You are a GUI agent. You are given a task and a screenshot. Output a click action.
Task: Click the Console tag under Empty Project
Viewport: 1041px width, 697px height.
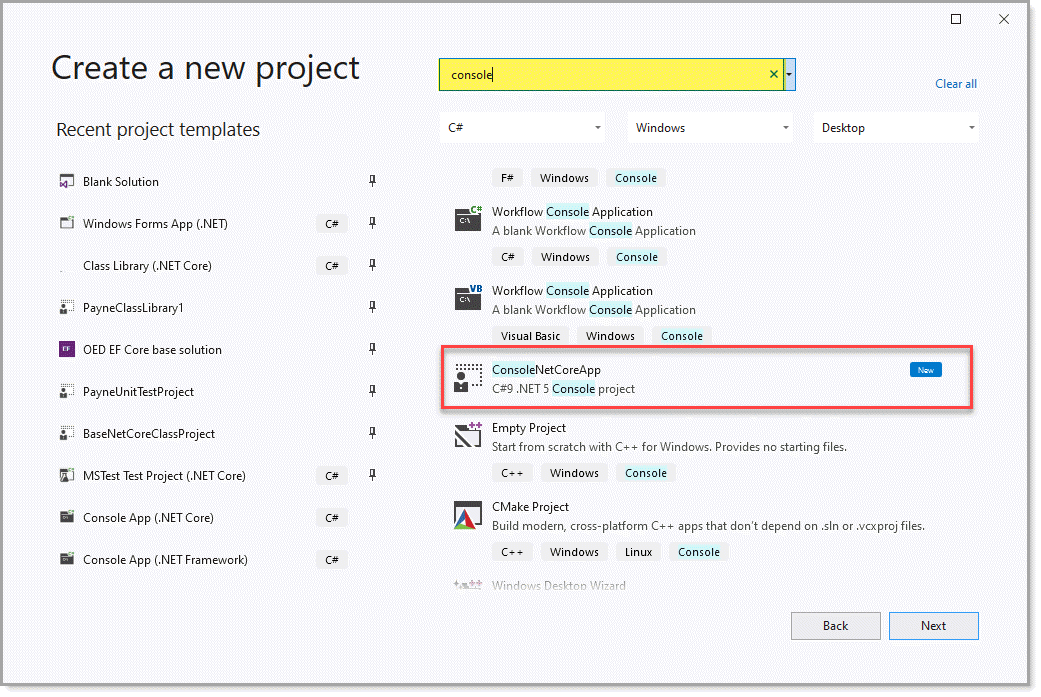[x=645, y=473]
